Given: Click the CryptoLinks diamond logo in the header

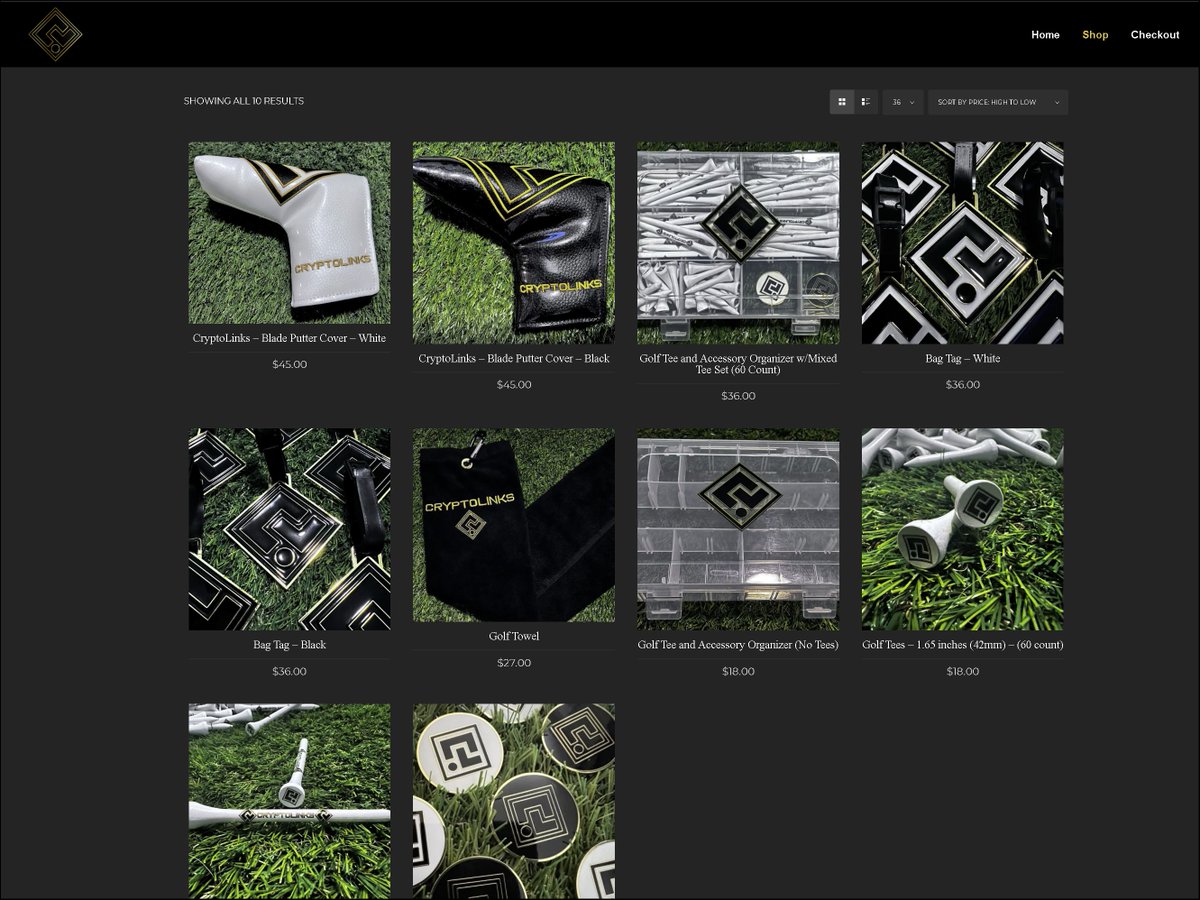Looking at the screenshot, I should tap(55, 34).
